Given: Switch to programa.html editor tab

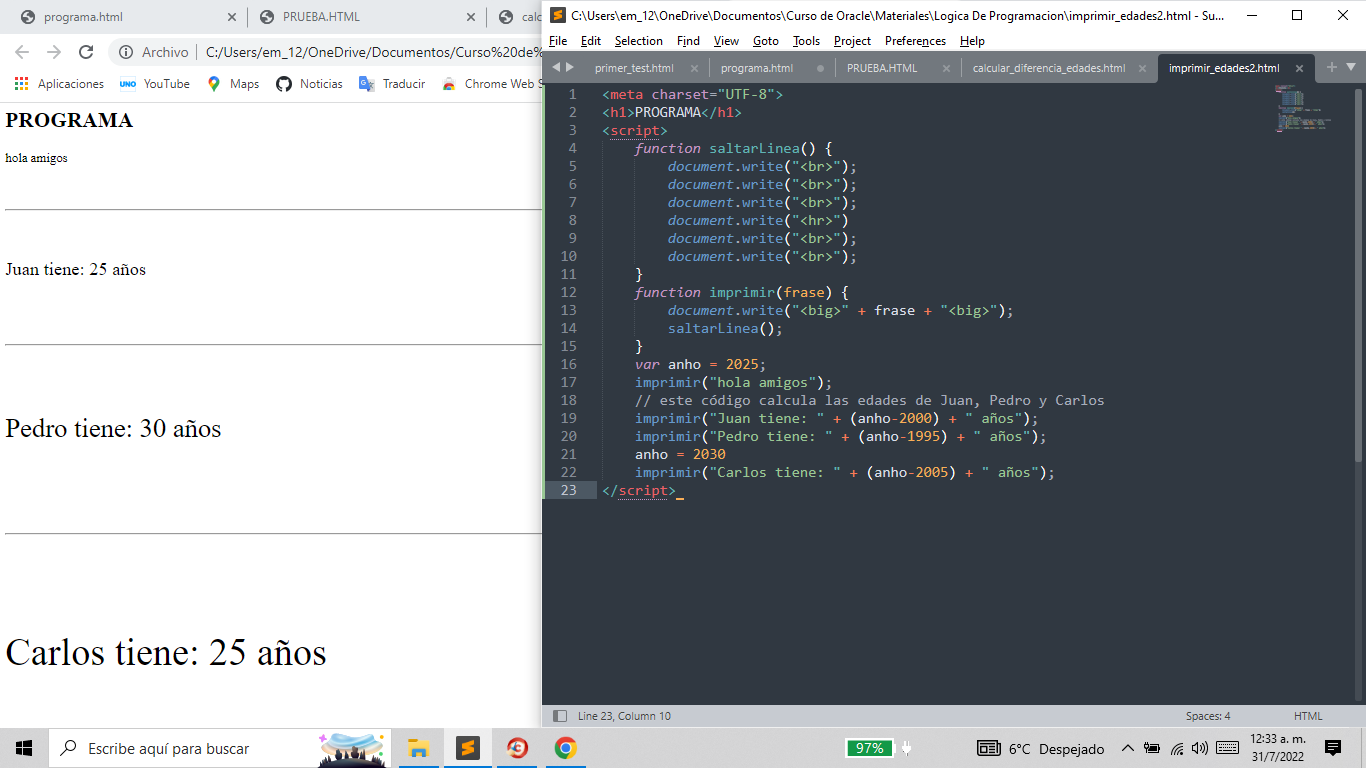Looking at the screenshot, I should tap(757, 68).
